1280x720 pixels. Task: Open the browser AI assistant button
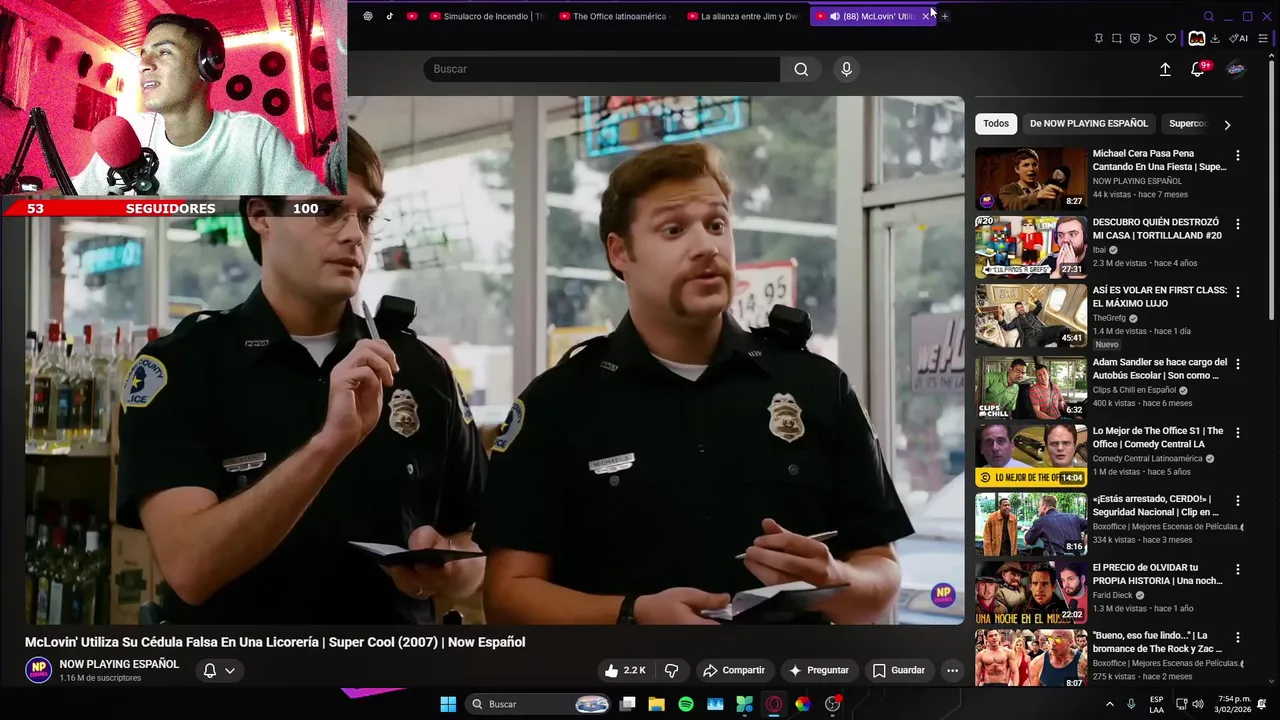tap(1239, 39)
